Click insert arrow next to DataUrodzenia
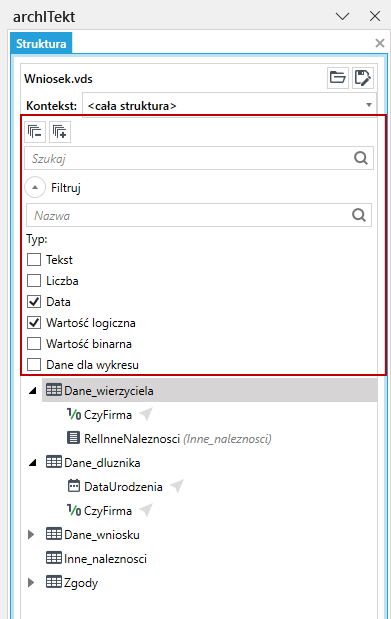The image size is (391, 619). pos(177,486)
